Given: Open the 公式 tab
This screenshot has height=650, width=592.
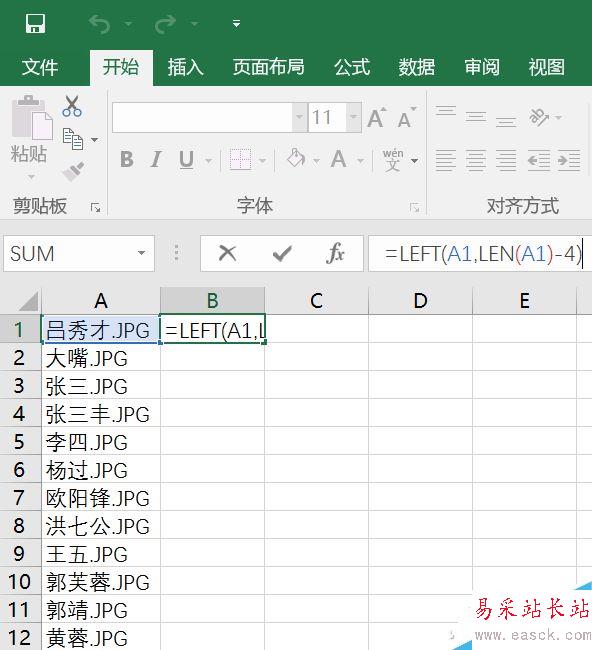Looking at the screenshot, I should 352,67.
